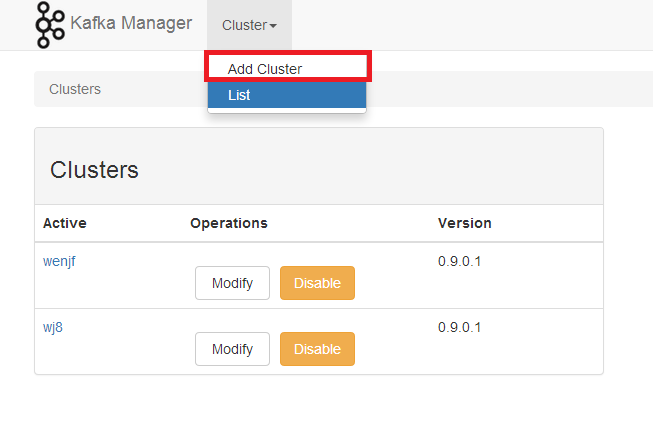Click the Kafka Manager logo icon
Screen dimensions: 666x428
50,25
